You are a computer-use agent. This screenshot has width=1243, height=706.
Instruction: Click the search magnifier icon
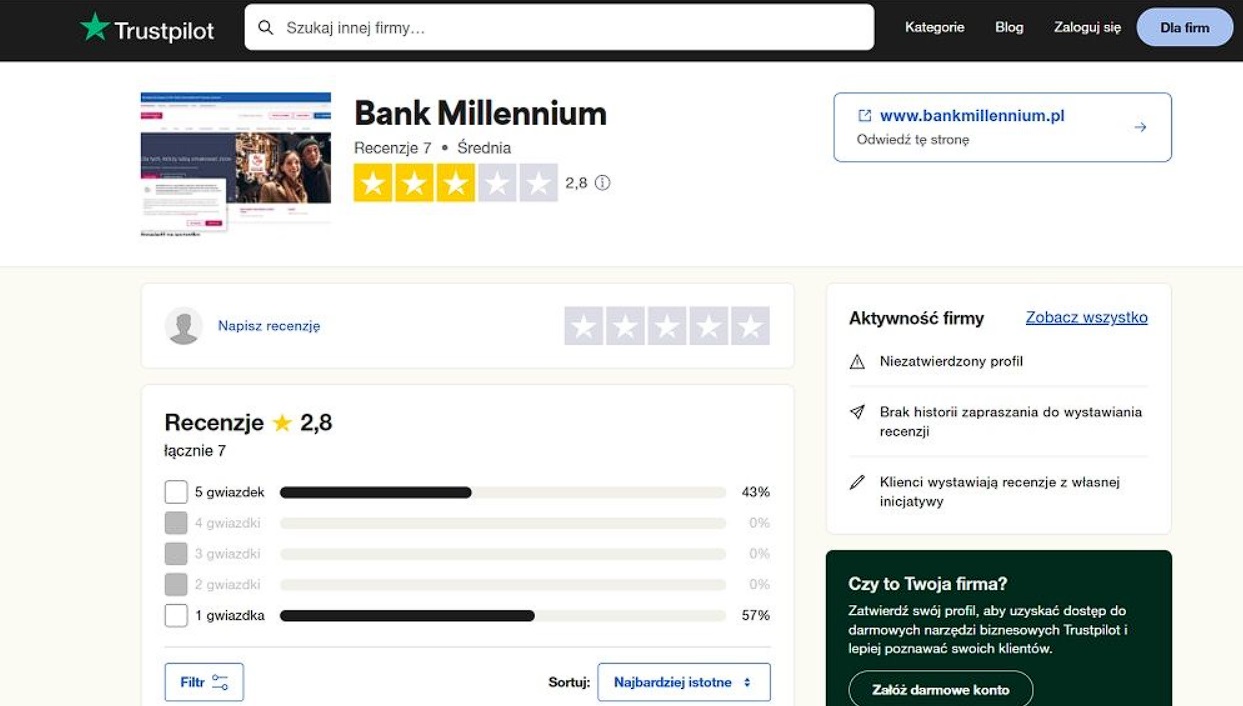[266, 28]
